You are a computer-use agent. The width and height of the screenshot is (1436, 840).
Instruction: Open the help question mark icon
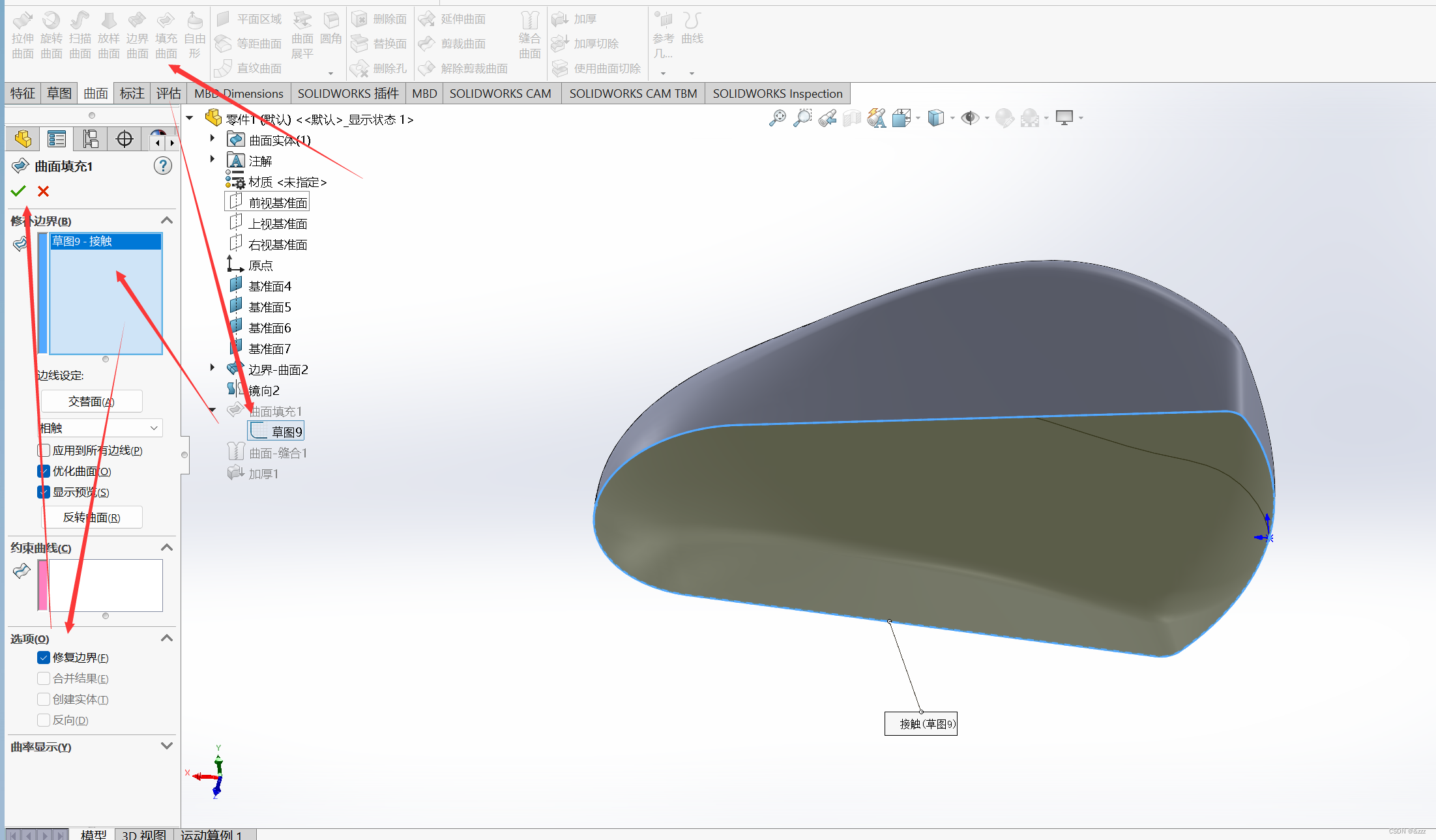(x=163, y=166)
